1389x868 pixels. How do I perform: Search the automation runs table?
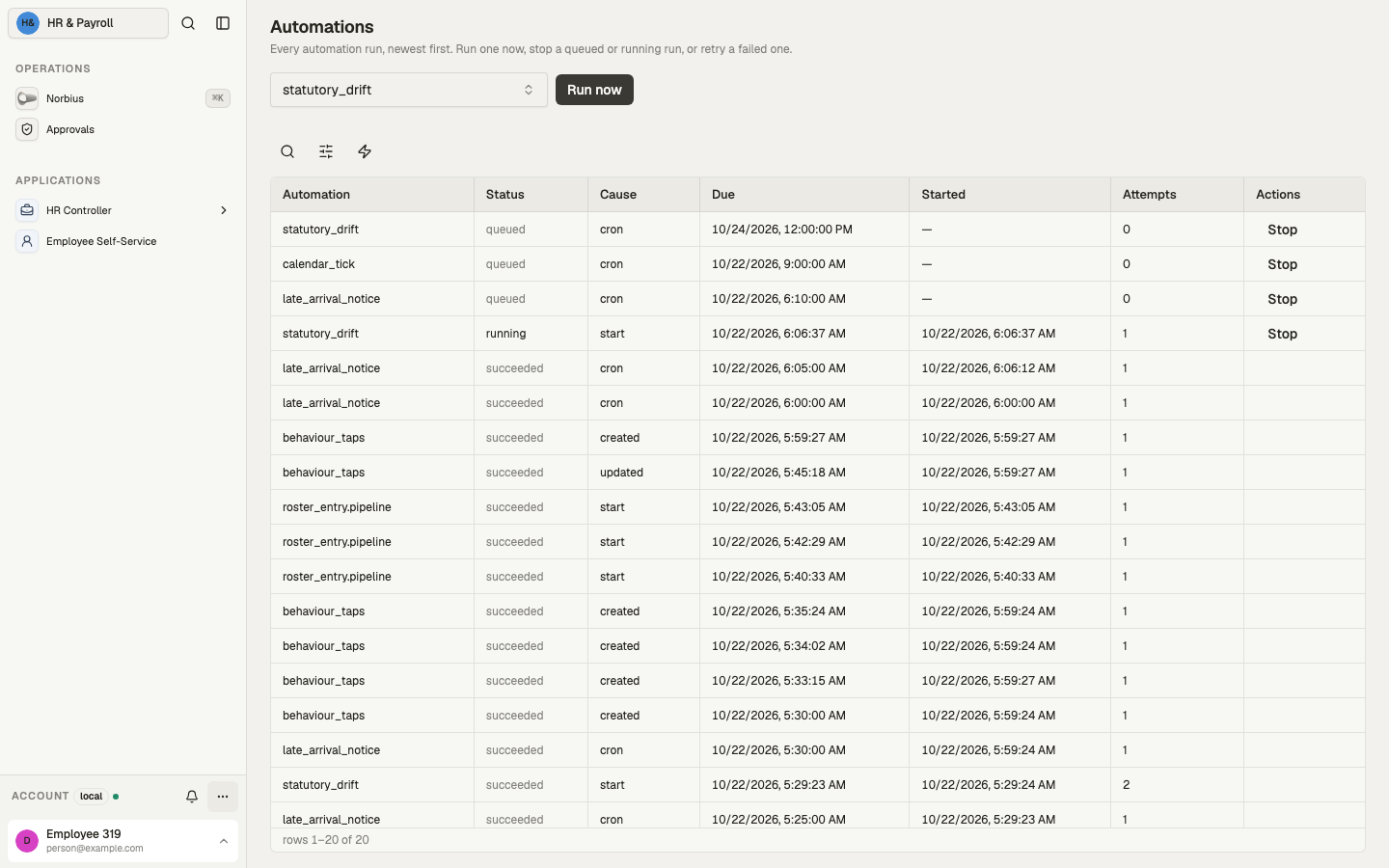(x=287, y=151)
